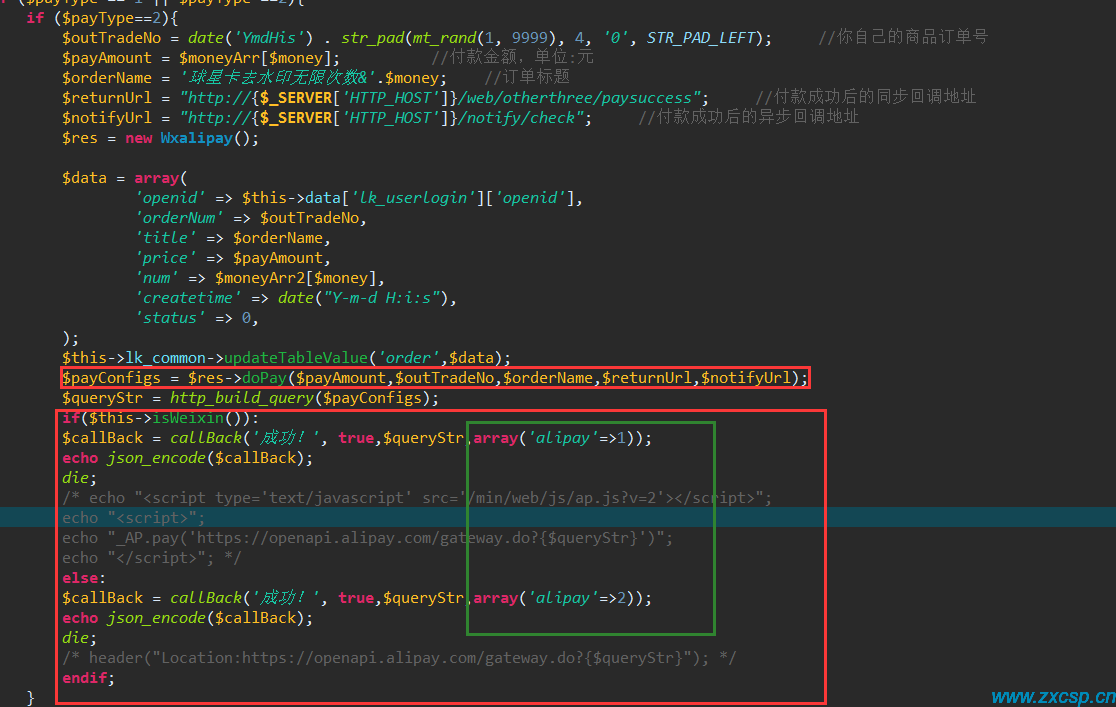Click the 付款成功后的异步回调地址 comment
Viewport: 1116px width, 707px height.
(x=749, y=117)
